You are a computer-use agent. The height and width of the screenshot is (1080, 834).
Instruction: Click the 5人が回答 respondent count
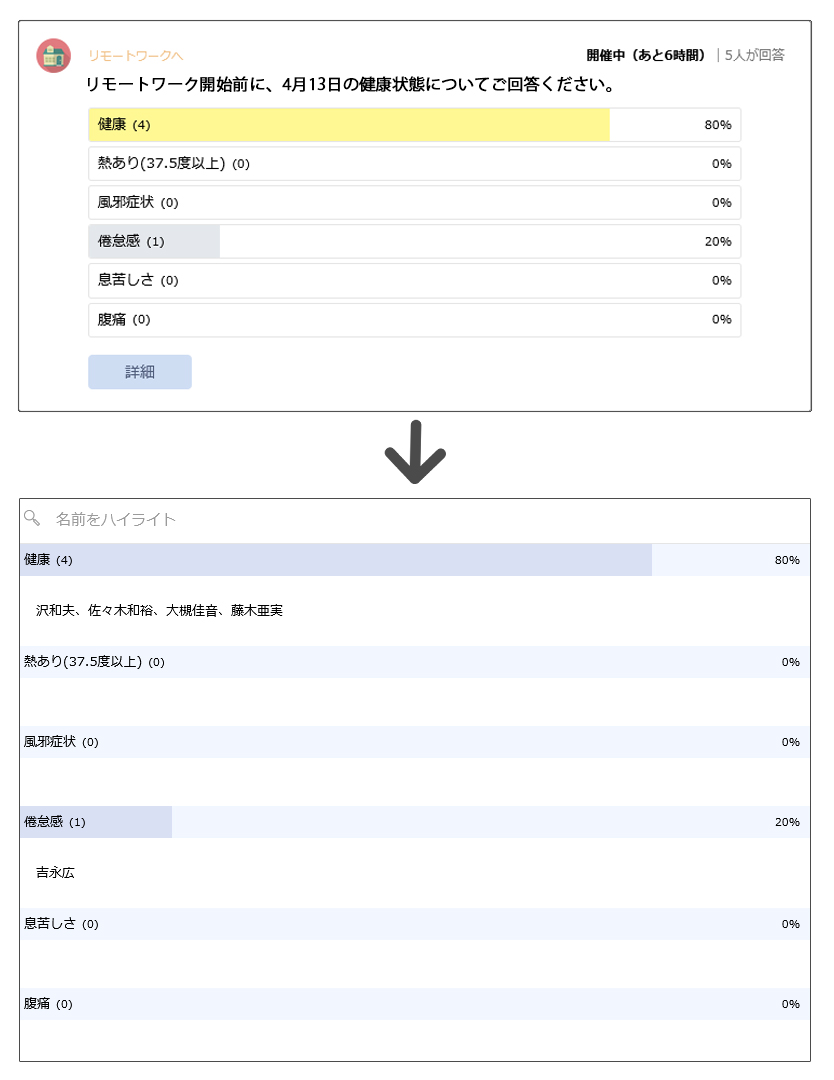(754, 55)
